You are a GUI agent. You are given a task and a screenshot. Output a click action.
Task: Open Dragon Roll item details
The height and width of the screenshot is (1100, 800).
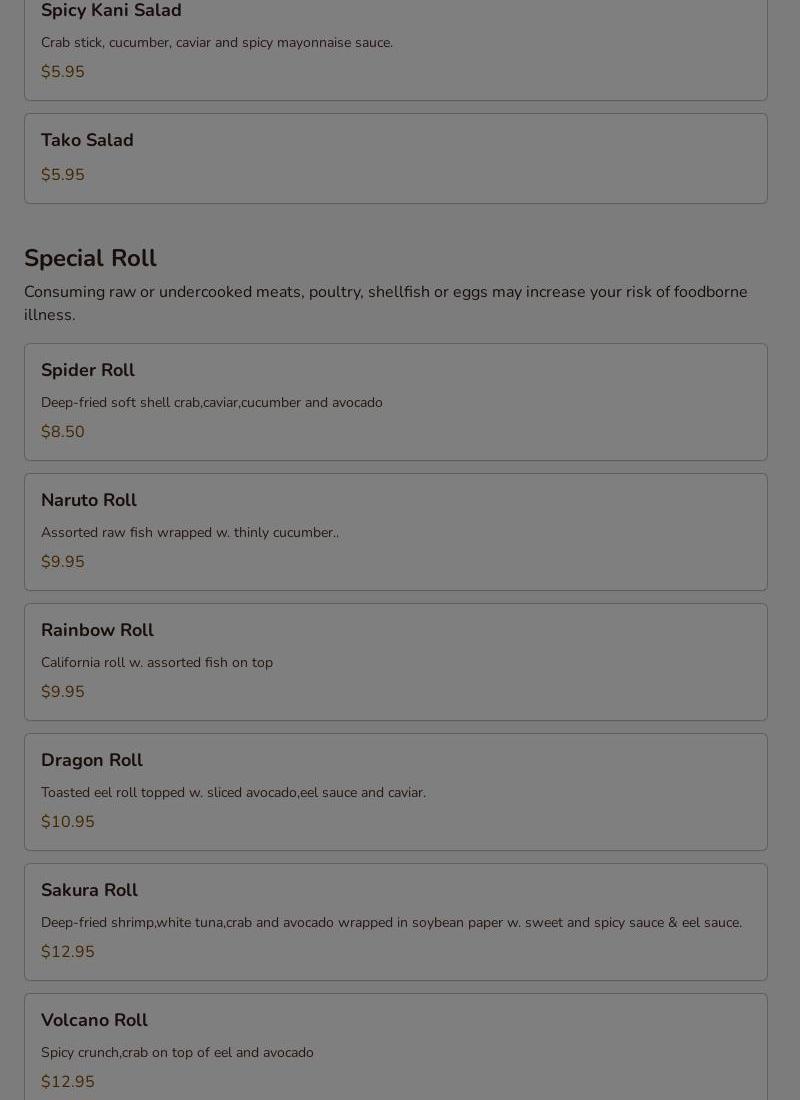tap(396, 792)
